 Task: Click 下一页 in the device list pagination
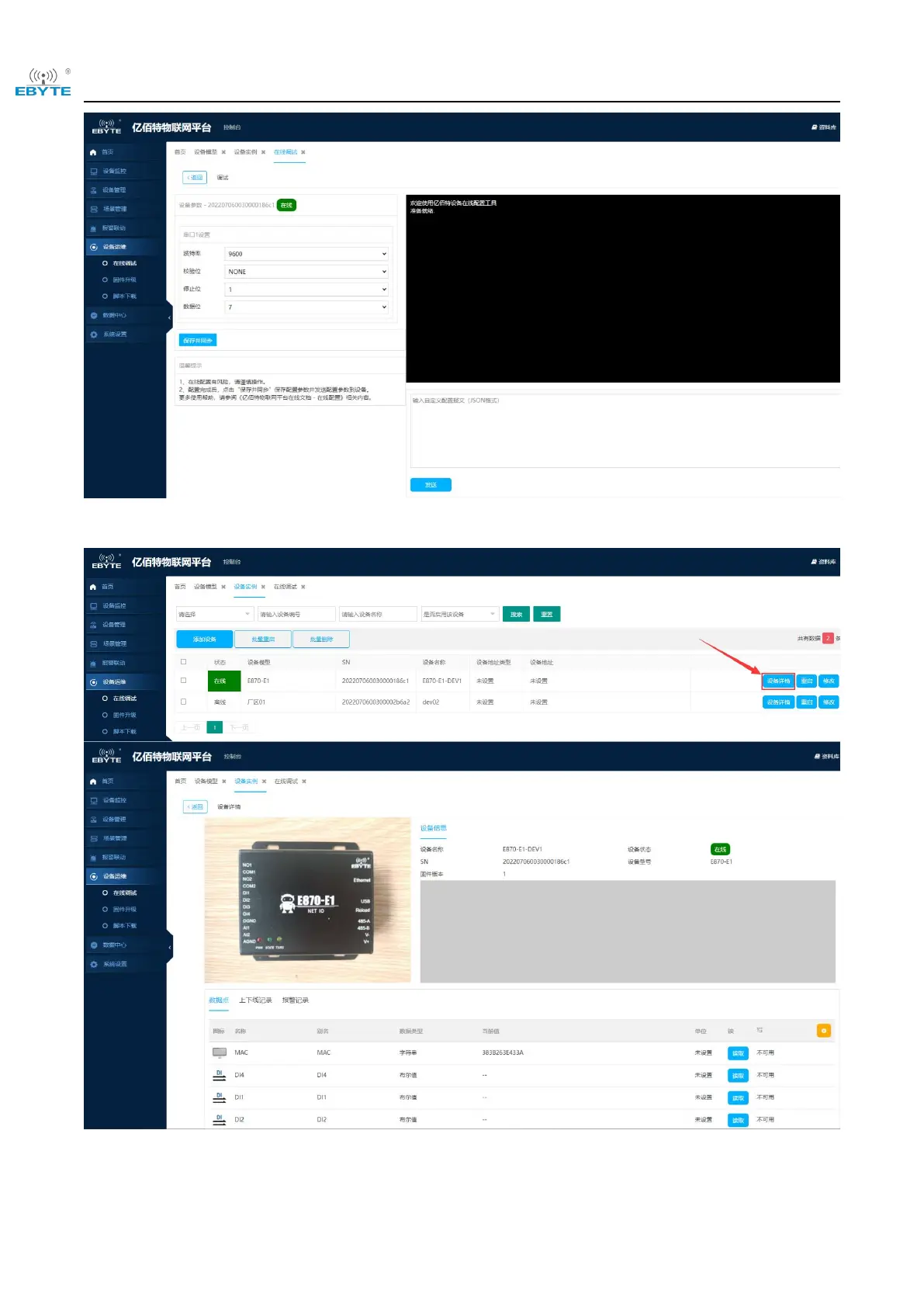pyautogui.click(x=240, y=727)
